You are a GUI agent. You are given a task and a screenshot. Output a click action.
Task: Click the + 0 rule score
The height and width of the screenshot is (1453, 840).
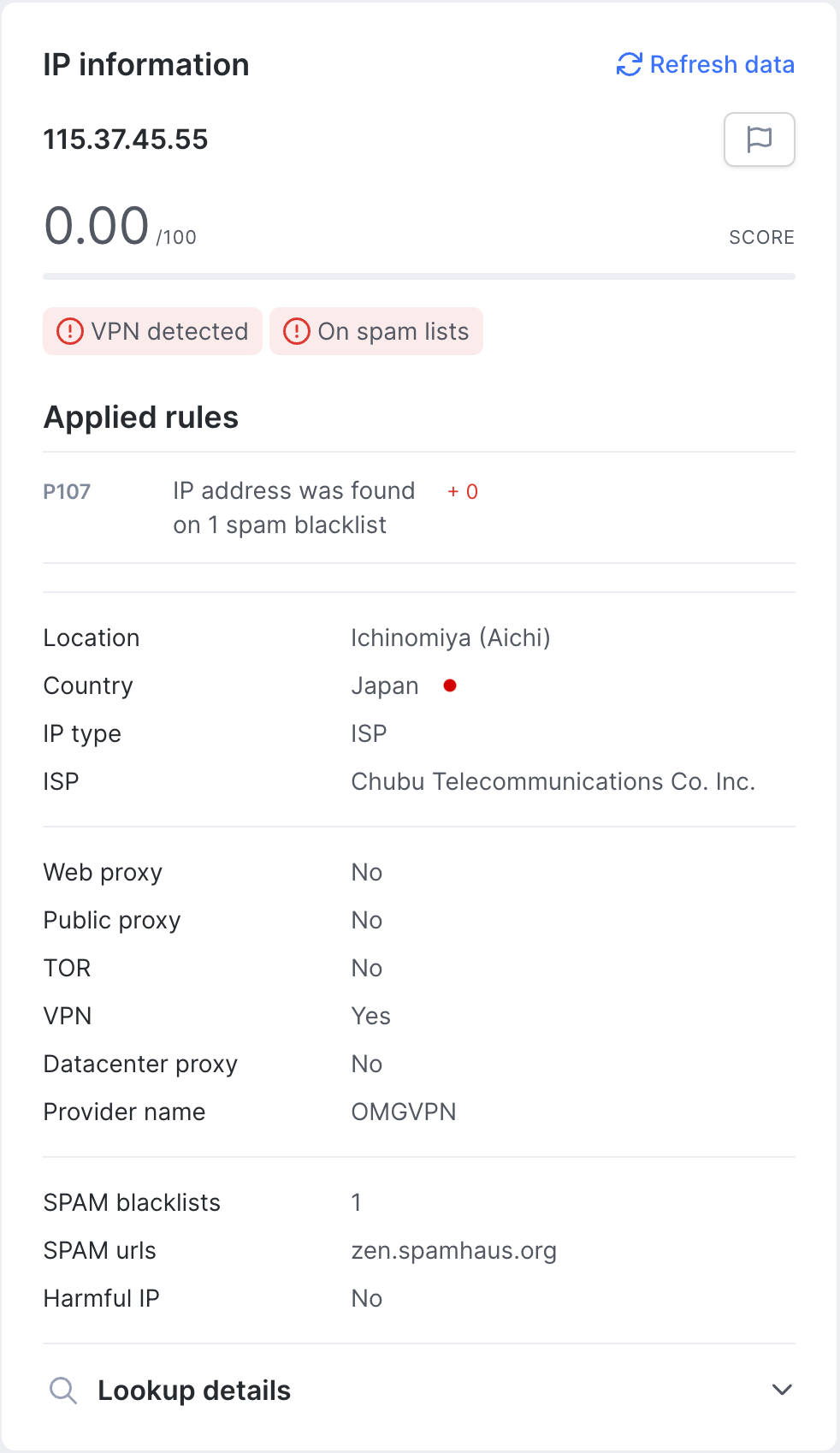pyautogui.click(x=463, y=492)
